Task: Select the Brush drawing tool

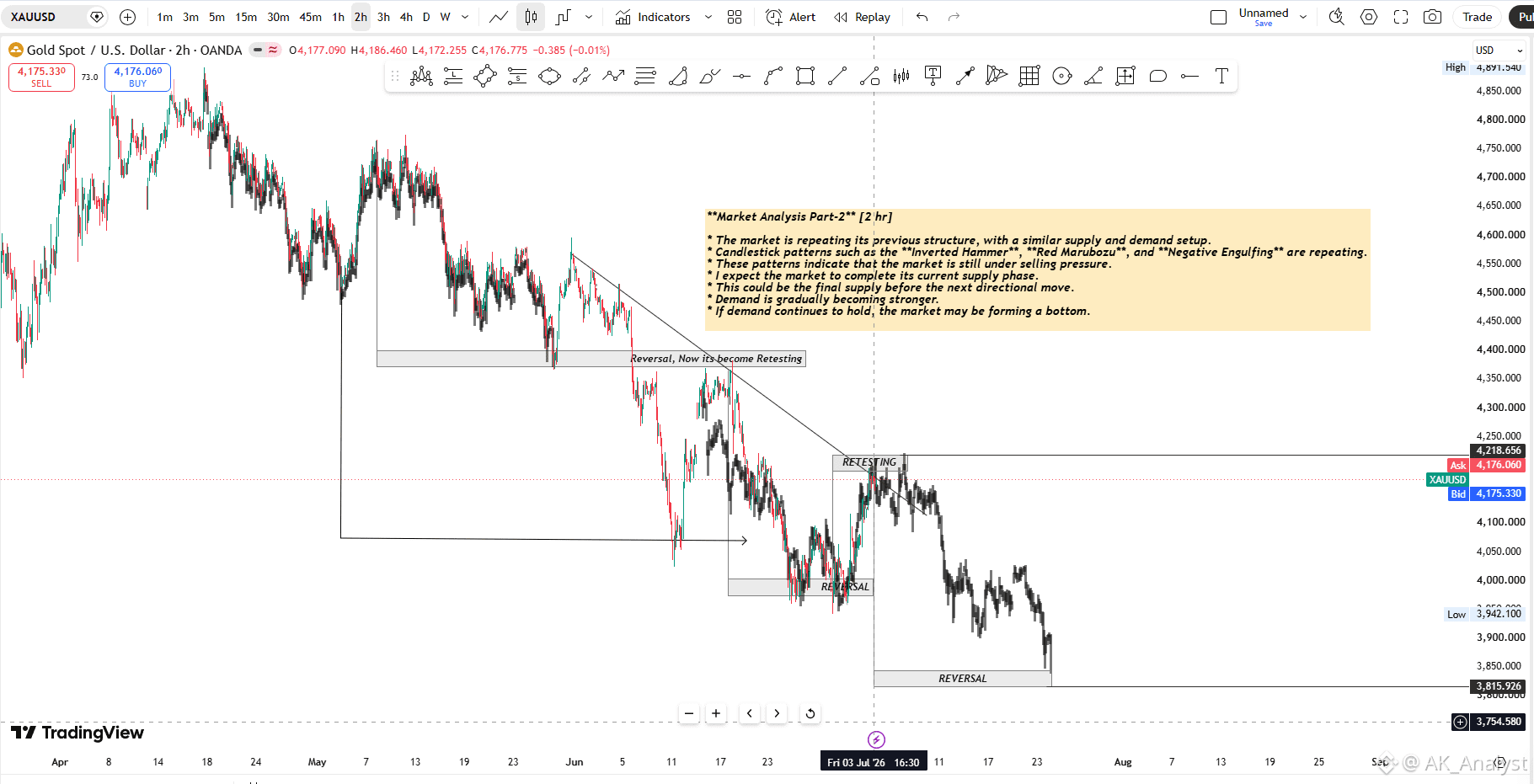Action: (x=709, y=77)
